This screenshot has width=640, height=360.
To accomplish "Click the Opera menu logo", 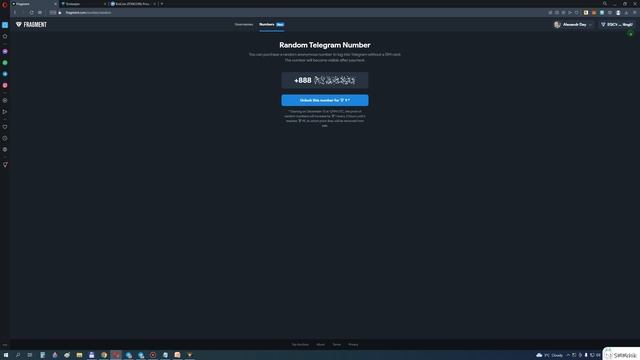I will [5, 4].
